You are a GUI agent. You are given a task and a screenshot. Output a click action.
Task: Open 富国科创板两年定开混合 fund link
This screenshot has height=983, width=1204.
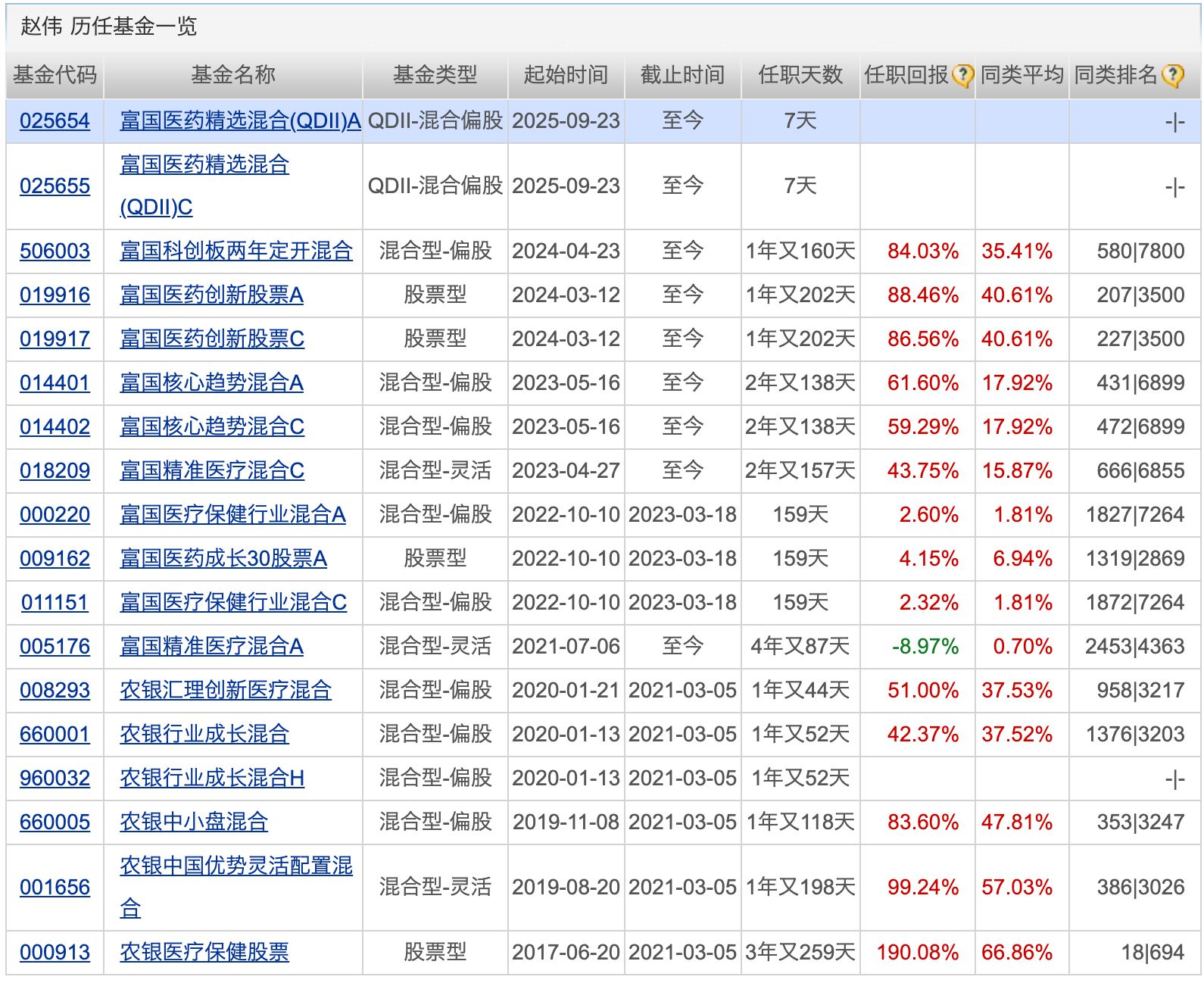click(235, 251)
